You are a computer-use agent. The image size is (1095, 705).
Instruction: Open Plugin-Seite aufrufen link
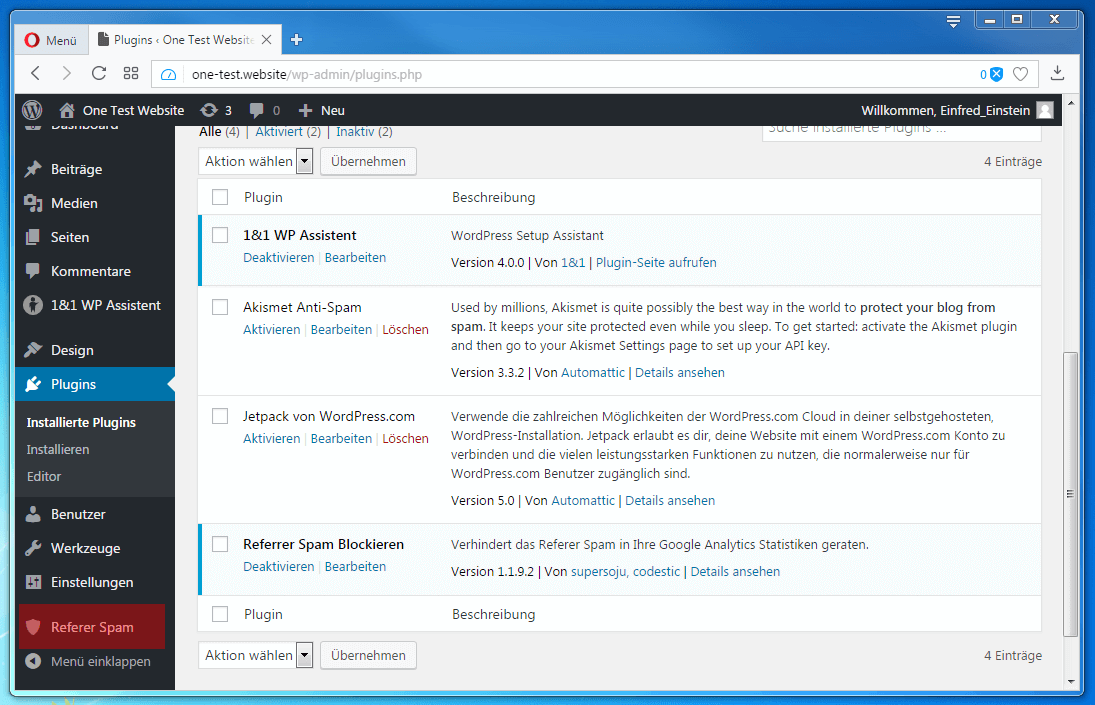pyautogui.click(x=656, y=262)
